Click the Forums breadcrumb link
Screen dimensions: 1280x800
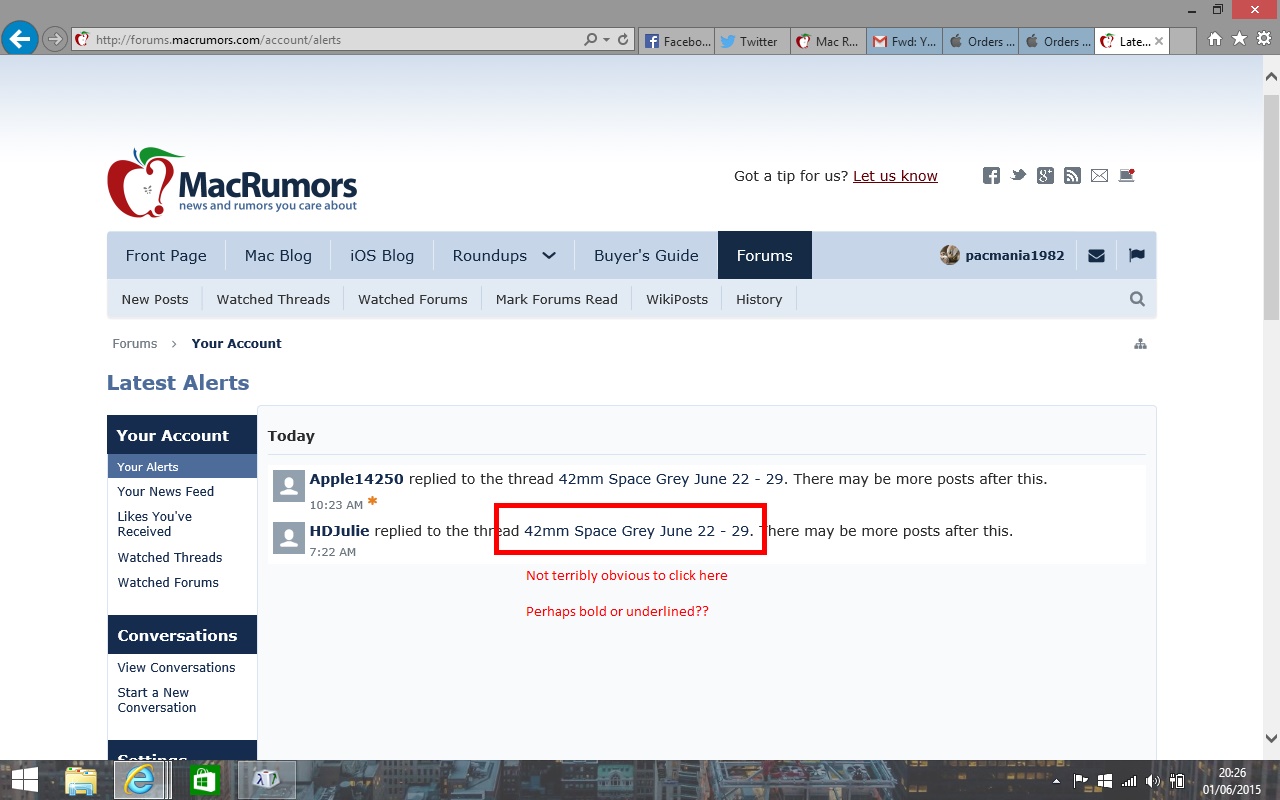pos(135,343)
